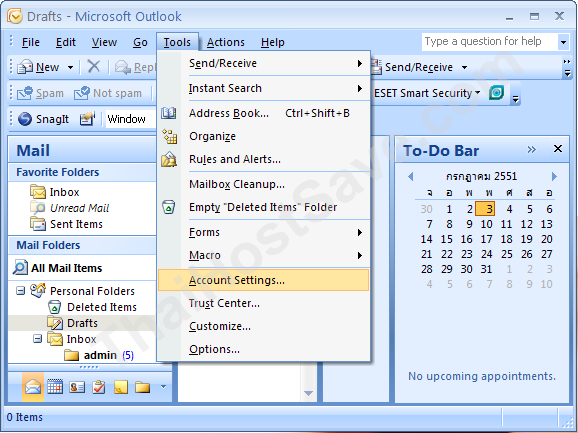Delete item with the X toolbar icon
578x433 pixels.
pos(94,67)
